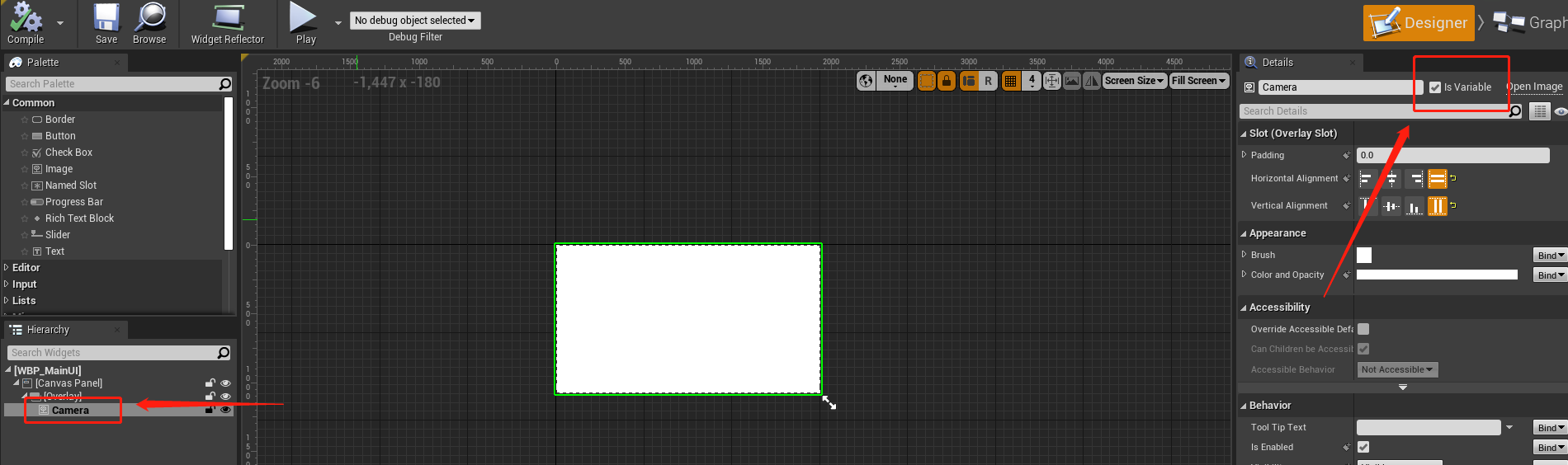Expand the Lists palette category
The height and width of the screenshot is (465, 1568).
point(7,301)
